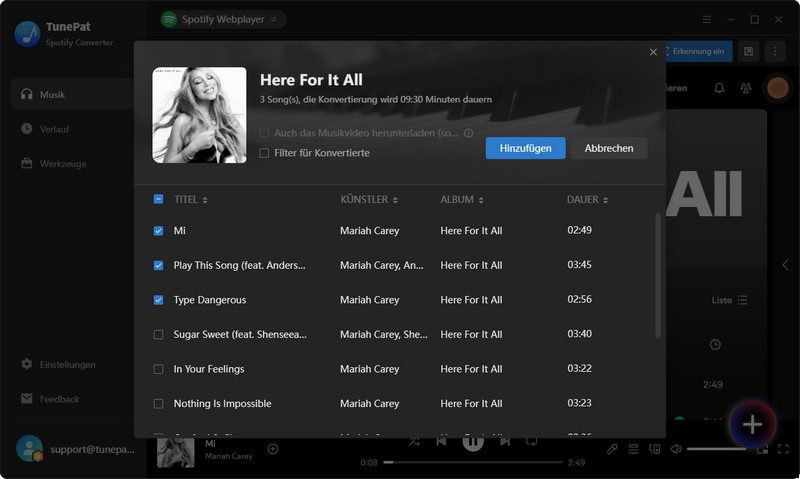Check the In Your Feelings checkbox
This screenshot has width=800, height=479.
[159, 369]
